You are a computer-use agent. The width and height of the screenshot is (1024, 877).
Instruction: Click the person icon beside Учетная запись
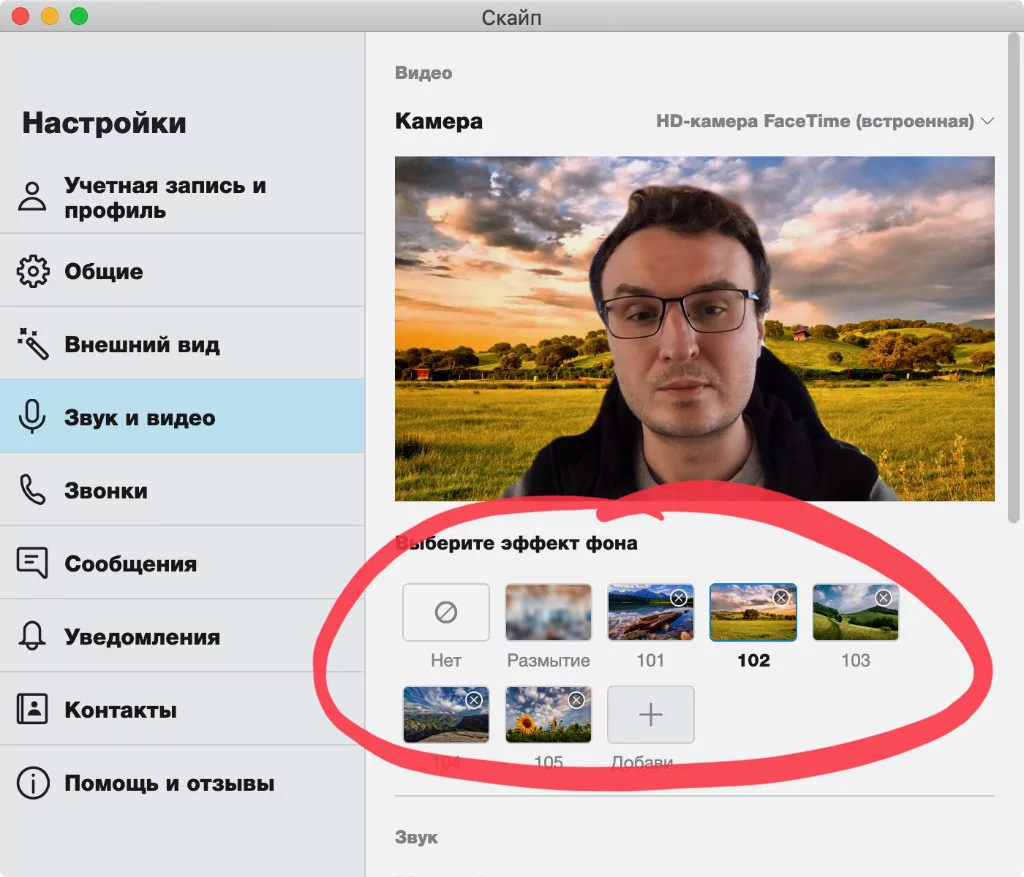[x=32, y=197]
